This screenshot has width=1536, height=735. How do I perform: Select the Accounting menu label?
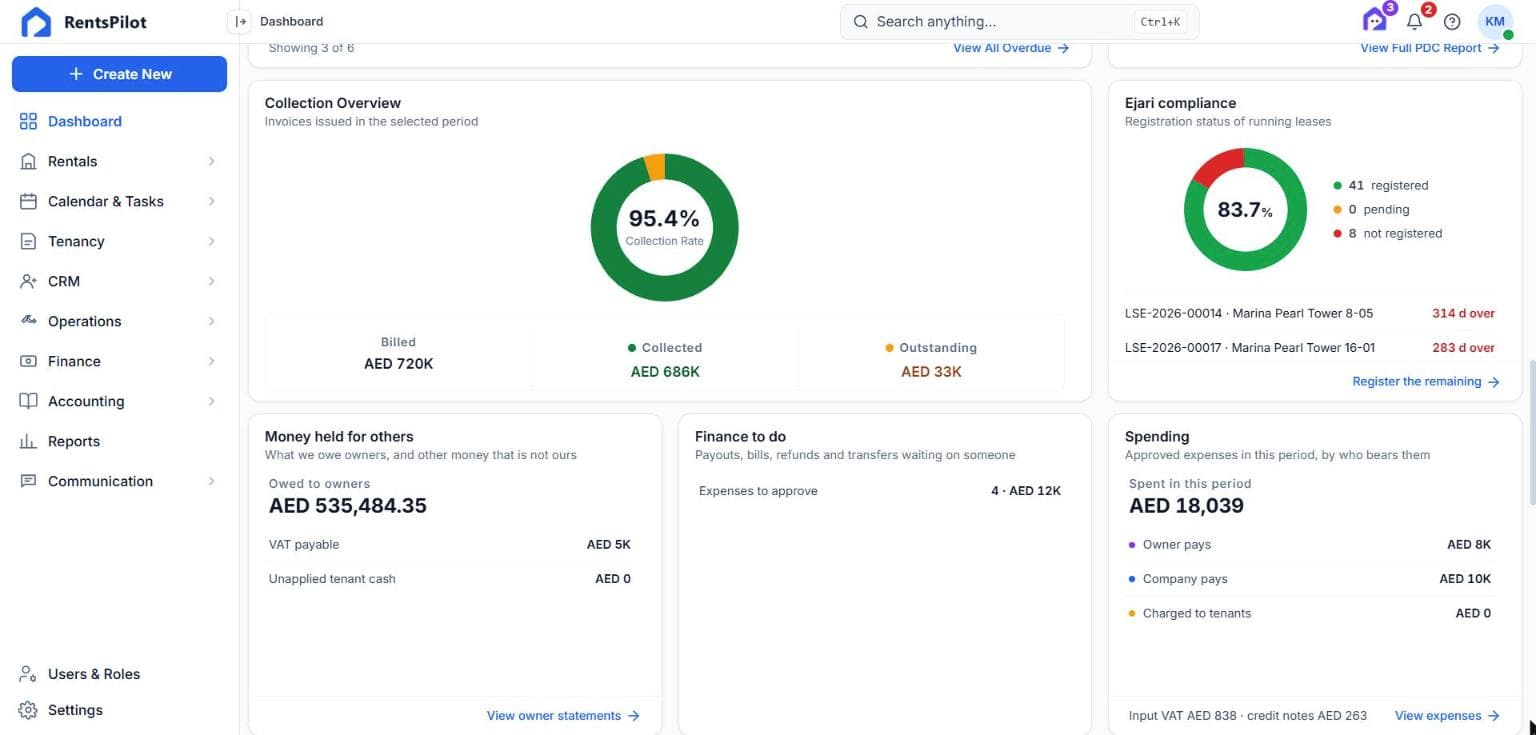(86, 401)
